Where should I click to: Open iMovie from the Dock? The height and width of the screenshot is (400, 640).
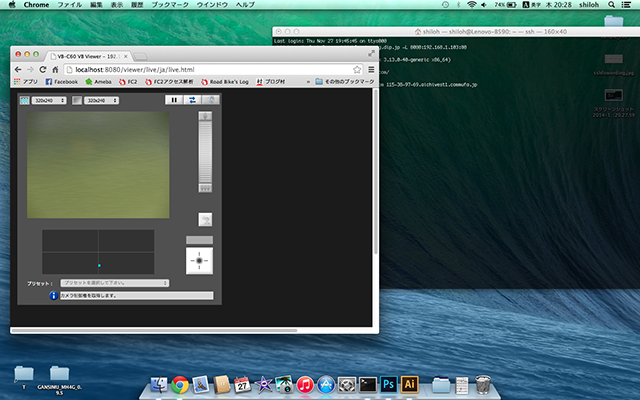(x=263, y=384)
